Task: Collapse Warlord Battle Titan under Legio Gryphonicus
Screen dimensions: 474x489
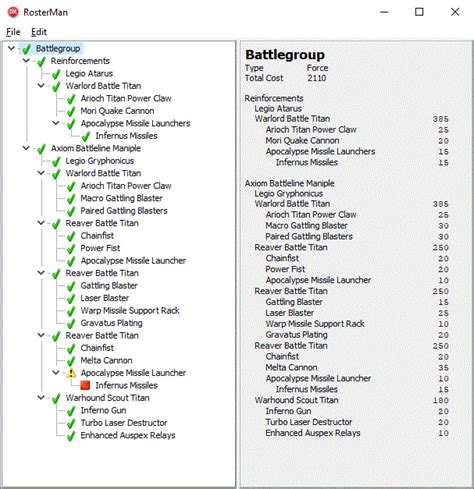Action: pyautogui.click(x=41, y=173)
